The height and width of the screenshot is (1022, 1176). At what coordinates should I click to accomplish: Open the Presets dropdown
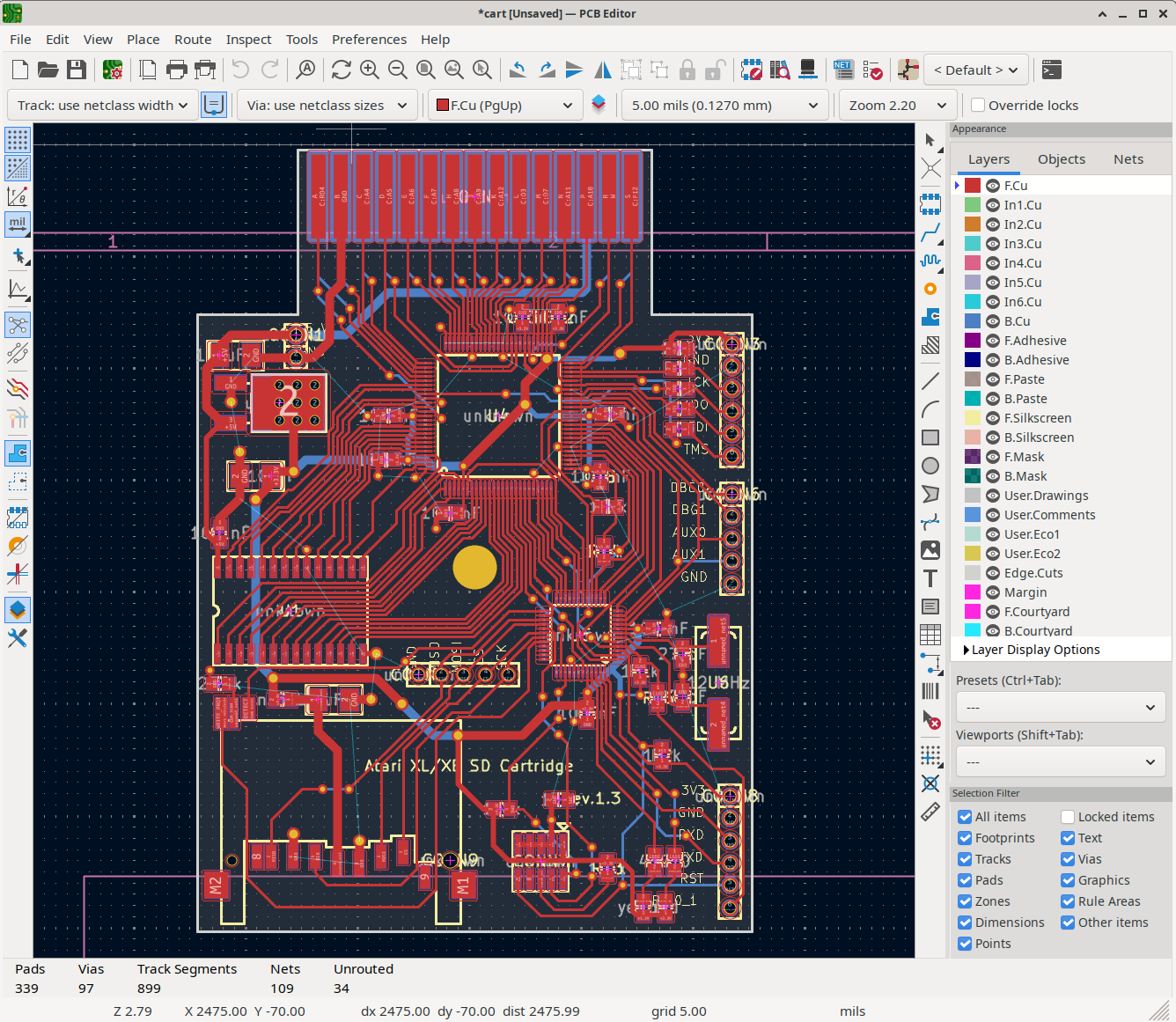pyautogui.click(x=1060, y=706)
